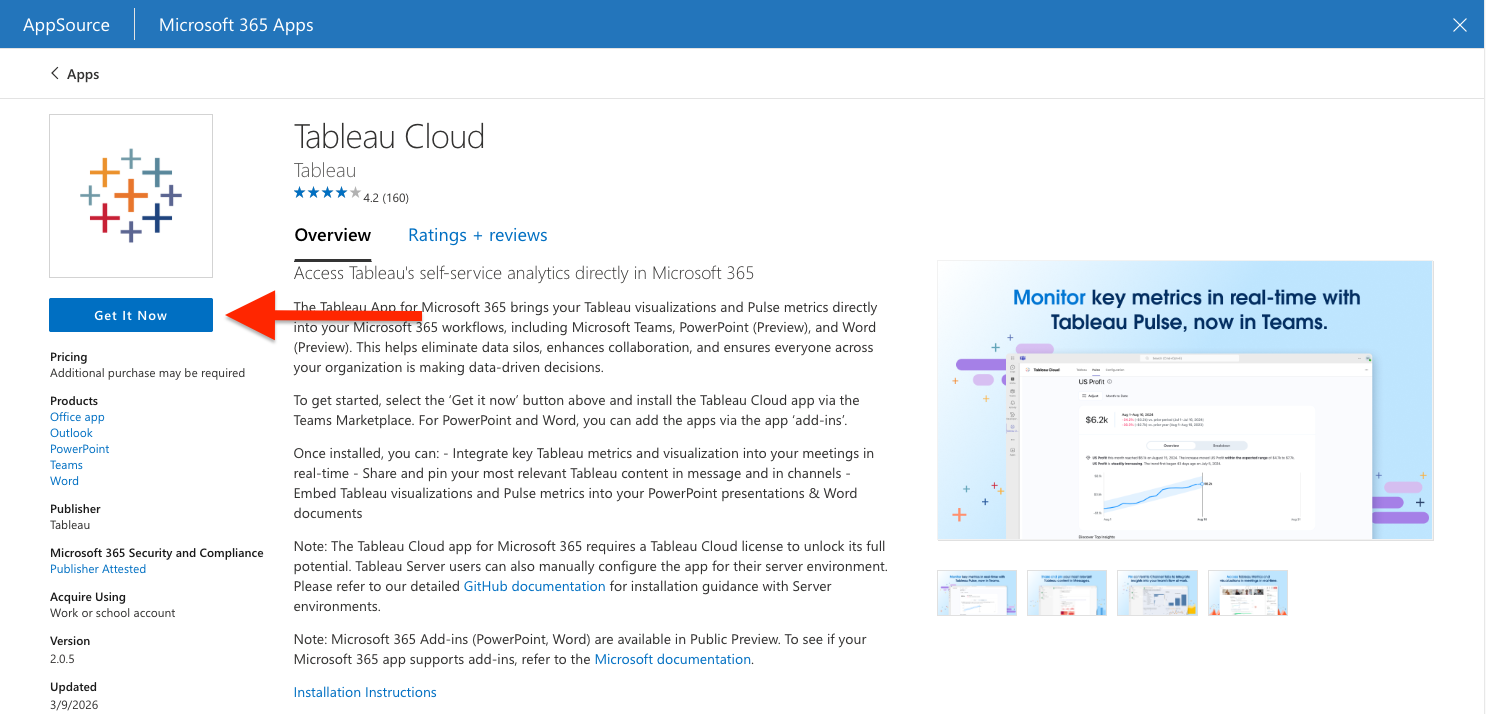
Task: Open the Teams product link
Action: click(x=65, y=464)
